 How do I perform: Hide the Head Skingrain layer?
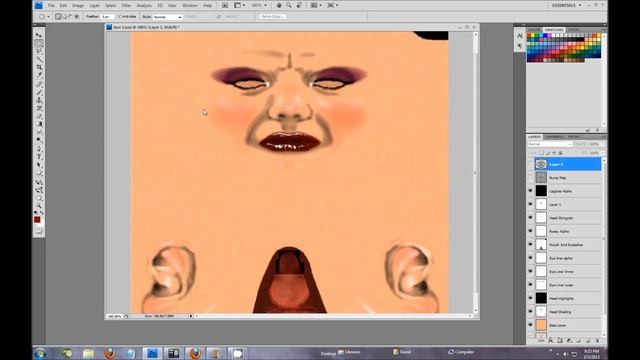click(x=531, y=218)
